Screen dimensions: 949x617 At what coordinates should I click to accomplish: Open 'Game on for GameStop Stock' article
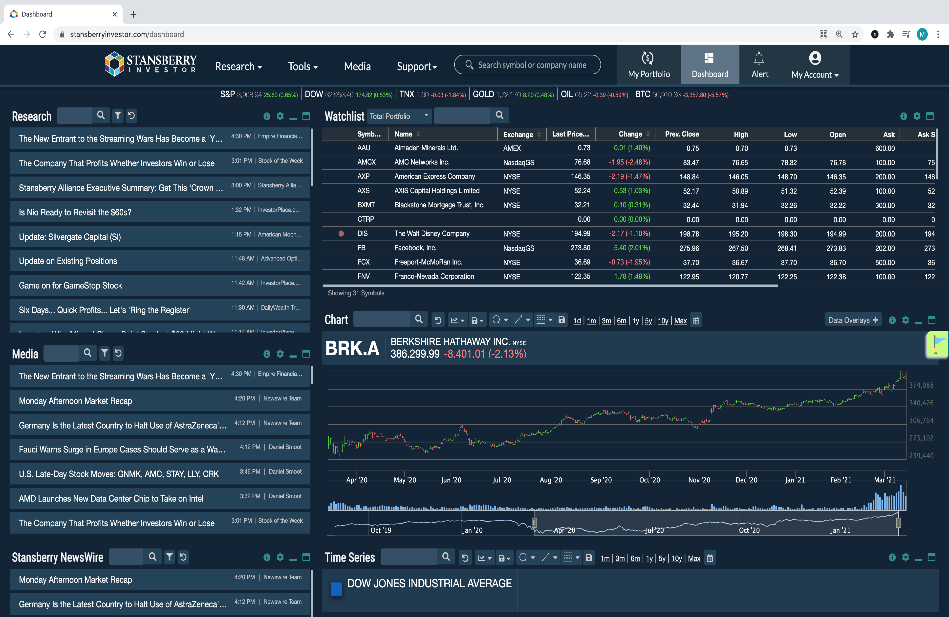click(160, 285)
